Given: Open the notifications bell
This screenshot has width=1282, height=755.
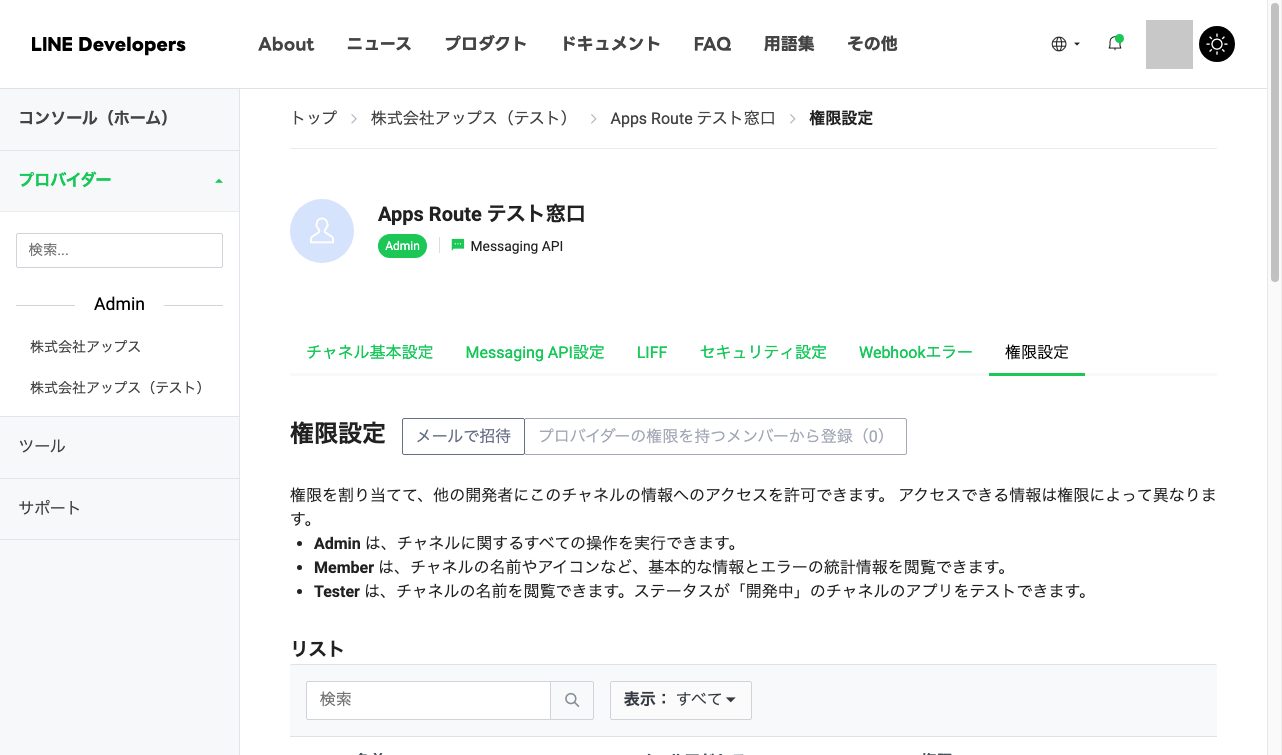Looking at the screenshot, I should [1115, 43].
